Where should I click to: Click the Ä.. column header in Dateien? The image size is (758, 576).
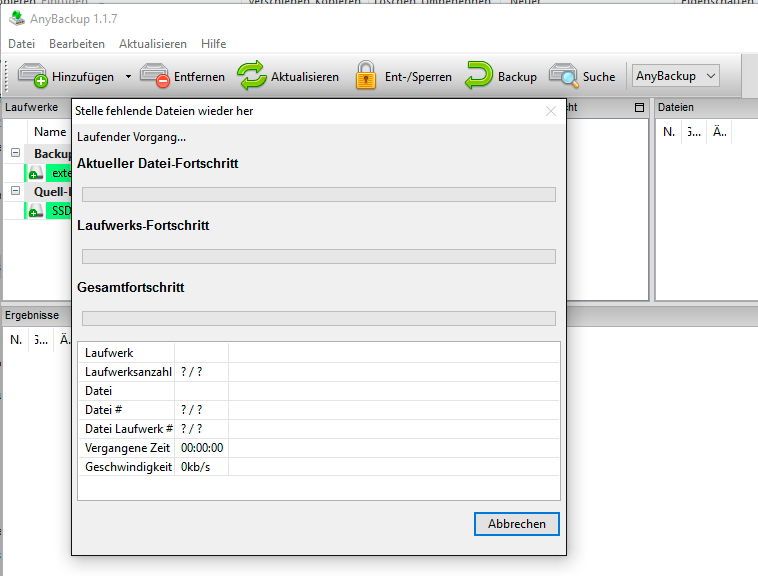click(x=719, y=131)
